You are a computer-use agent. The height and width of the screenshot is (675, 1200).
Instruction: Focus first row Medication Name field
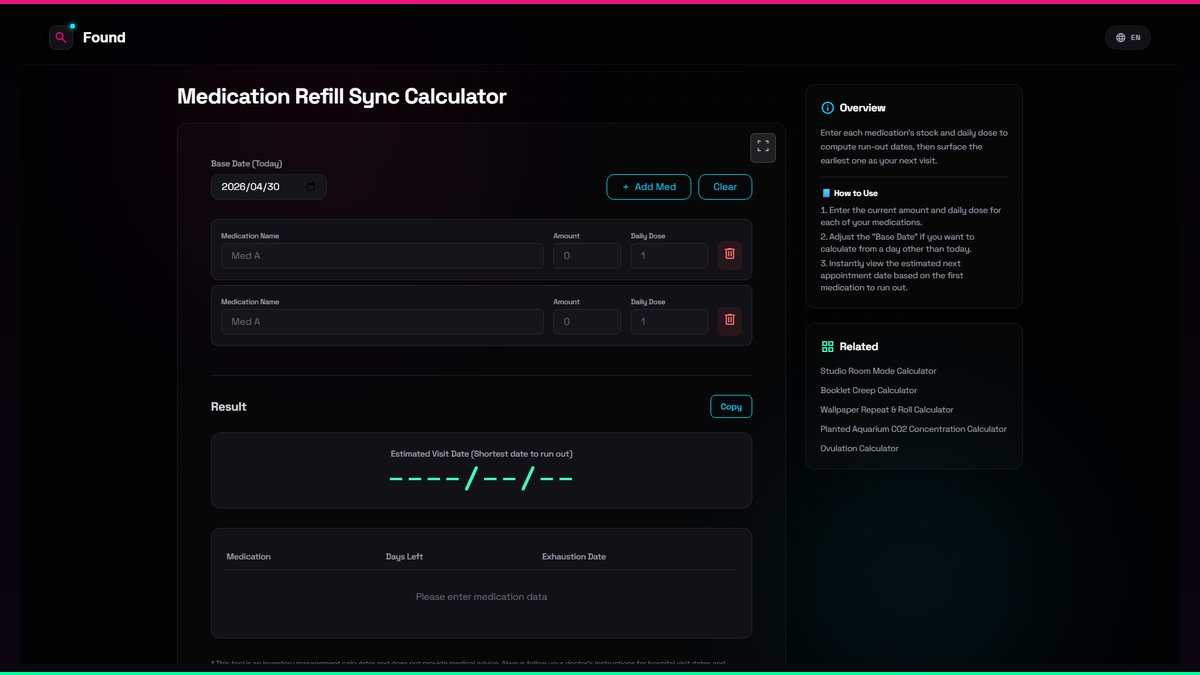tap(382, 256)
